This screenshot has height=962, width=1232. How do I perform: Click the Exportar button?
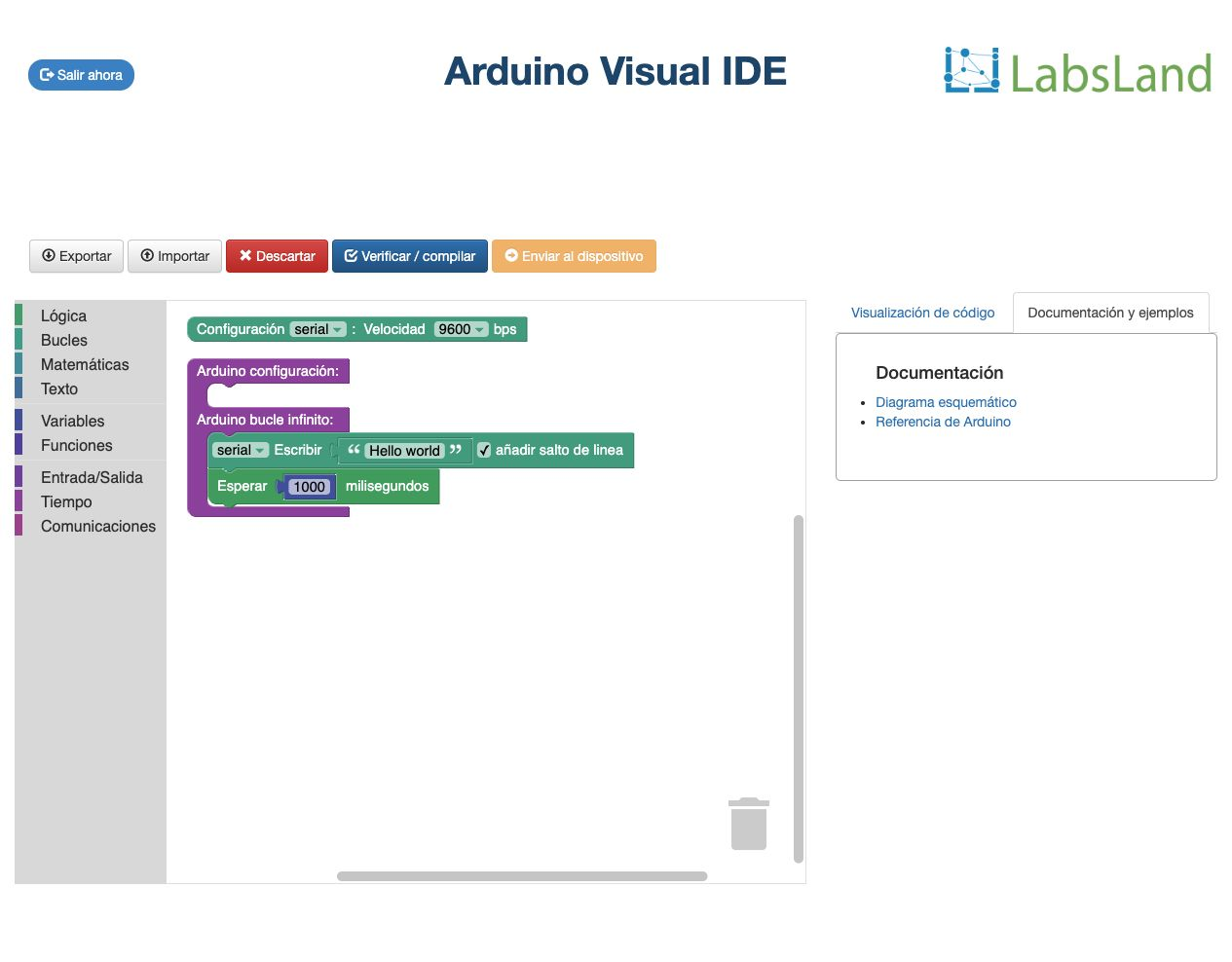click(77, 256)
